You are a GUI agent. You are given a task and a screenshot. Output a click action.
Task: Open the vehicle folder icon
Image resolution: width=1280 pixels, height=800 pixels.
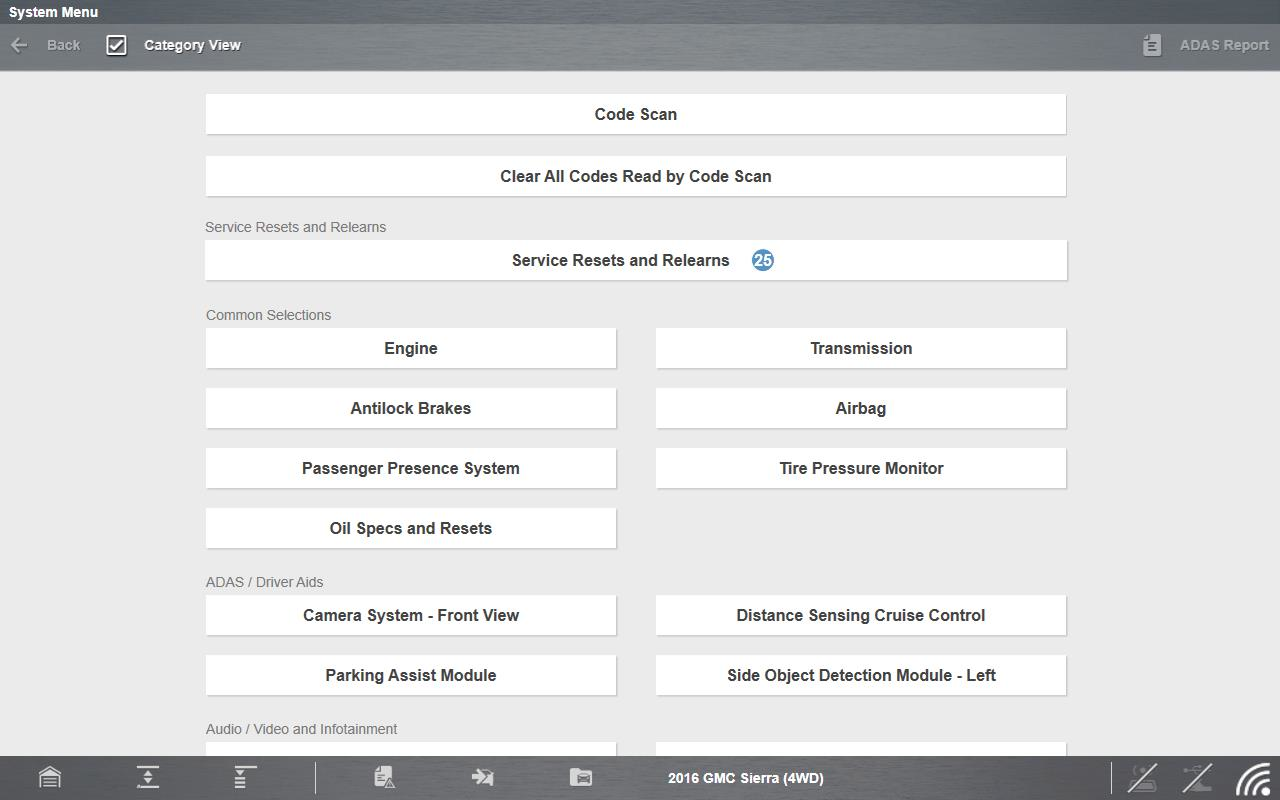581,777
